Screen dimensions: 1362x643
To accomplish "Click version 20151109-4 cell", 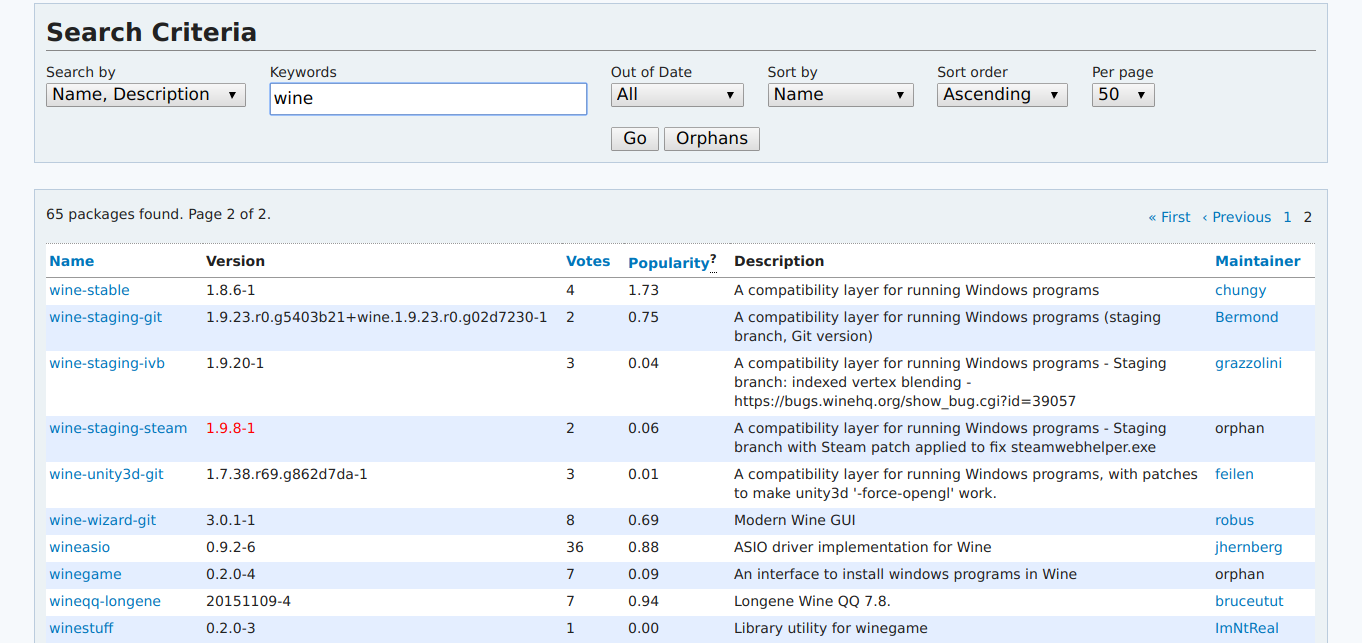I will click(x=248, y=601).
